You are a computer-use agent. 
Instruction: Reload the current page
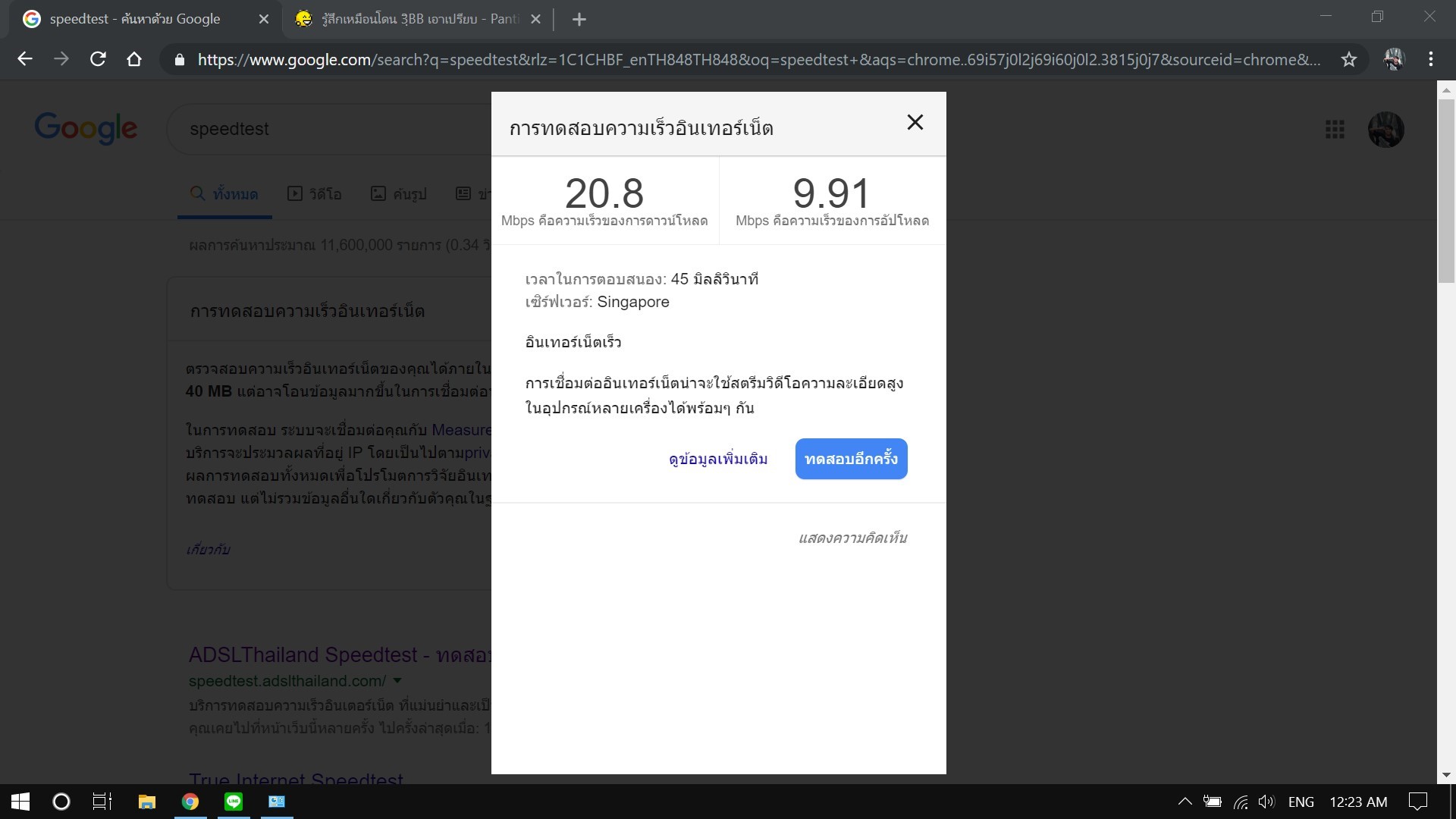coord(98,59)
